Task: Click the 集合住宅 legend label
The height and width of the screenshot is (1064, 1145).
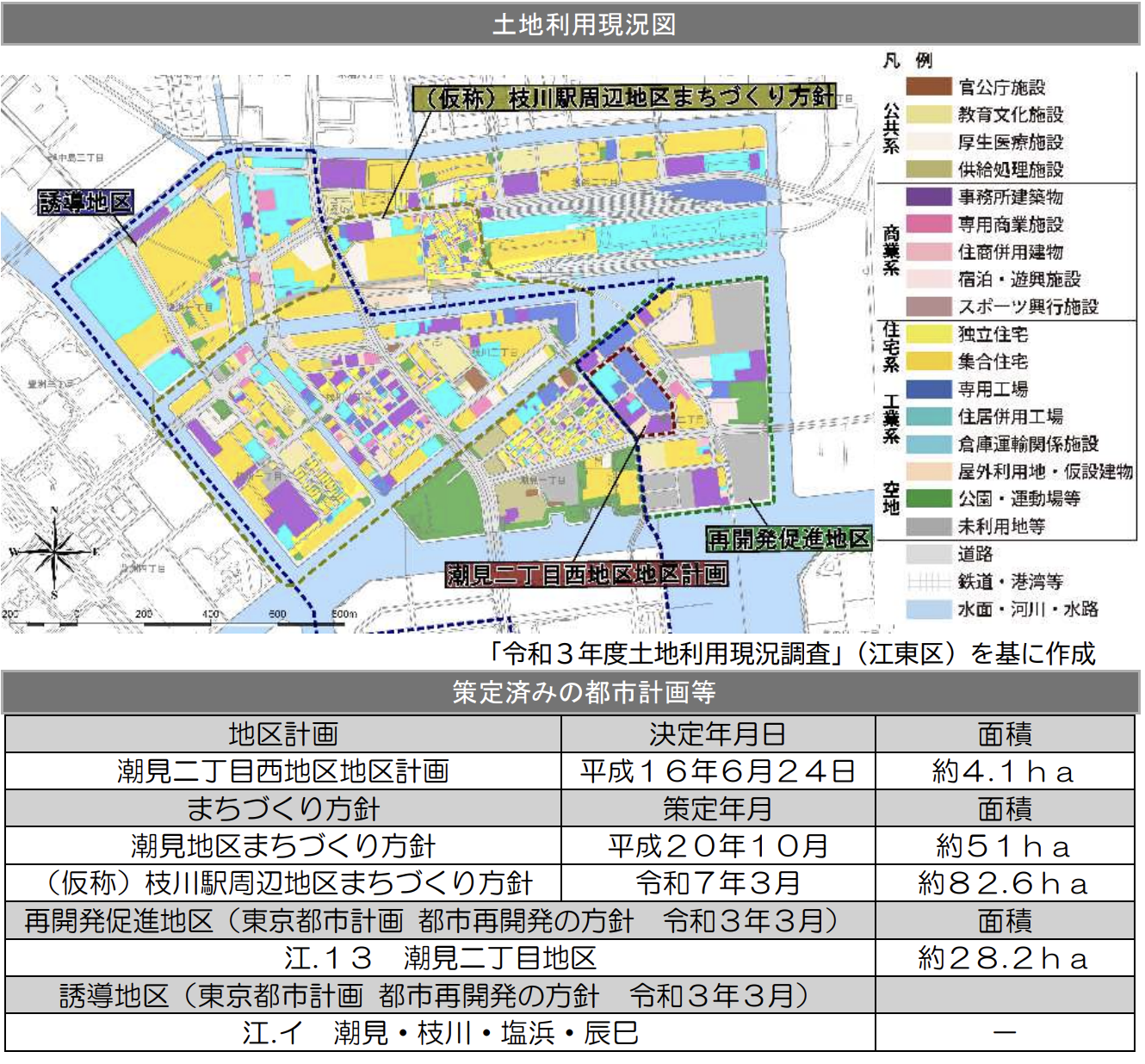Action: (x=993, y=362)
